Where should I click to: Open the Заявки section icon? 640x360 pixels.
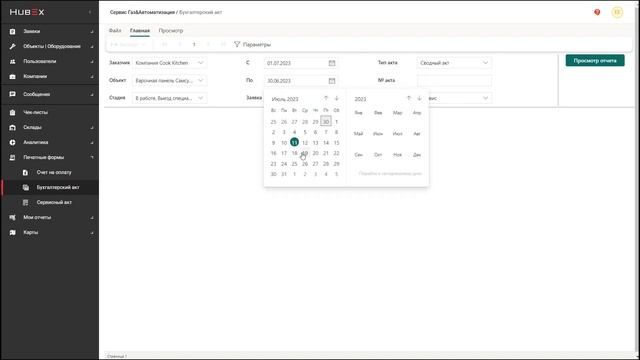tap(12, 31)
